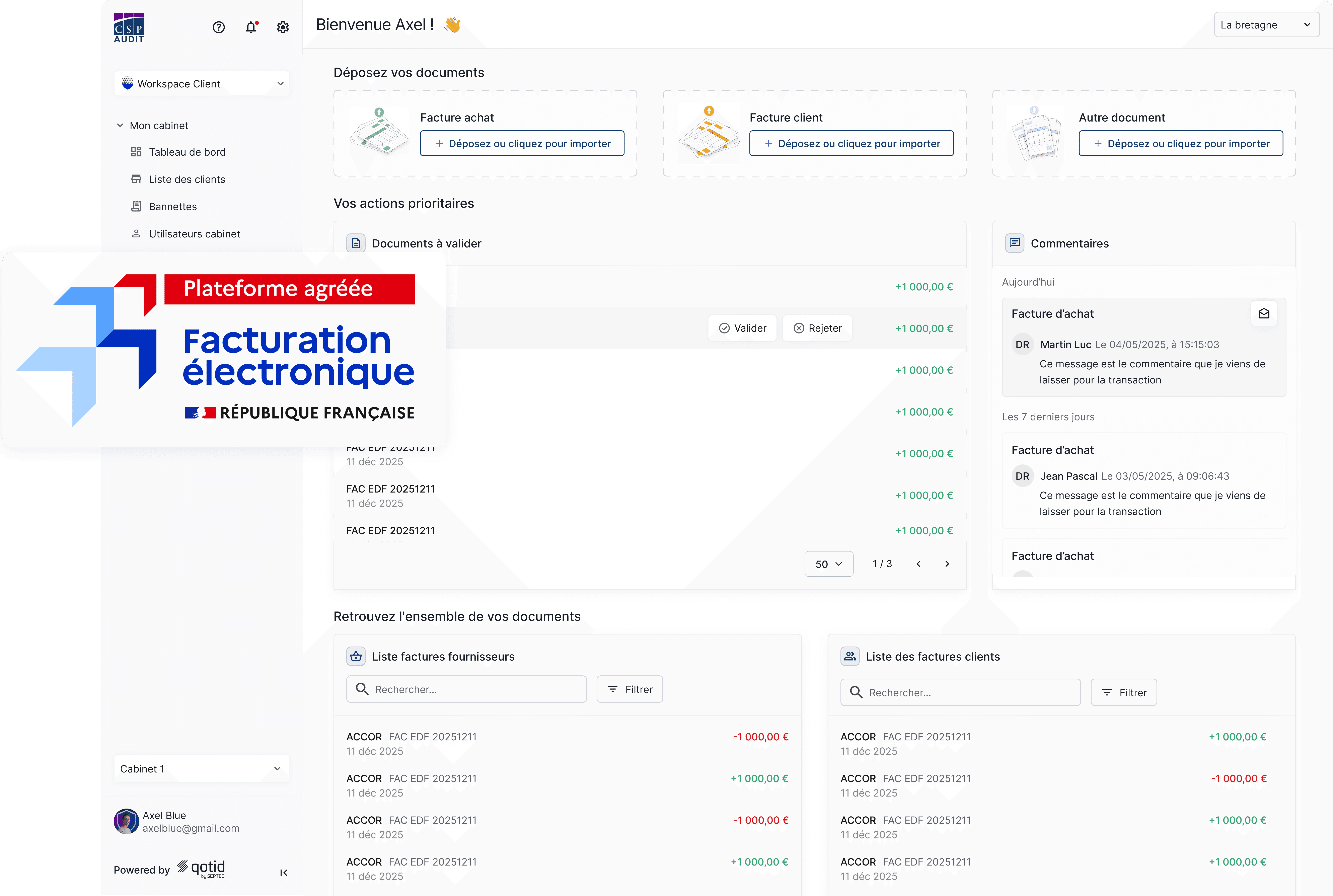Change the 50 rows-per-page dropdown
Screen dimensions: 1333x896
[x=828, y=564]
